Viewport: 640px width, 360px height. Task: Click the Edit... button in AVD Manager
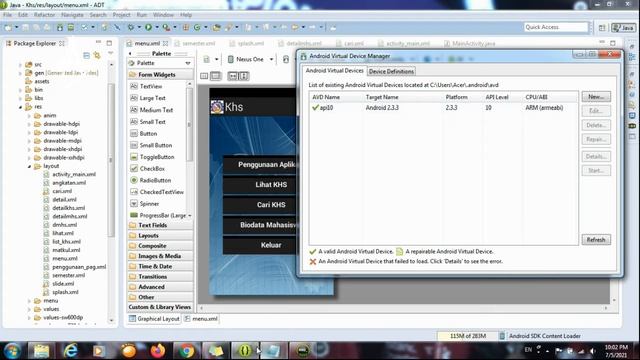596,111
